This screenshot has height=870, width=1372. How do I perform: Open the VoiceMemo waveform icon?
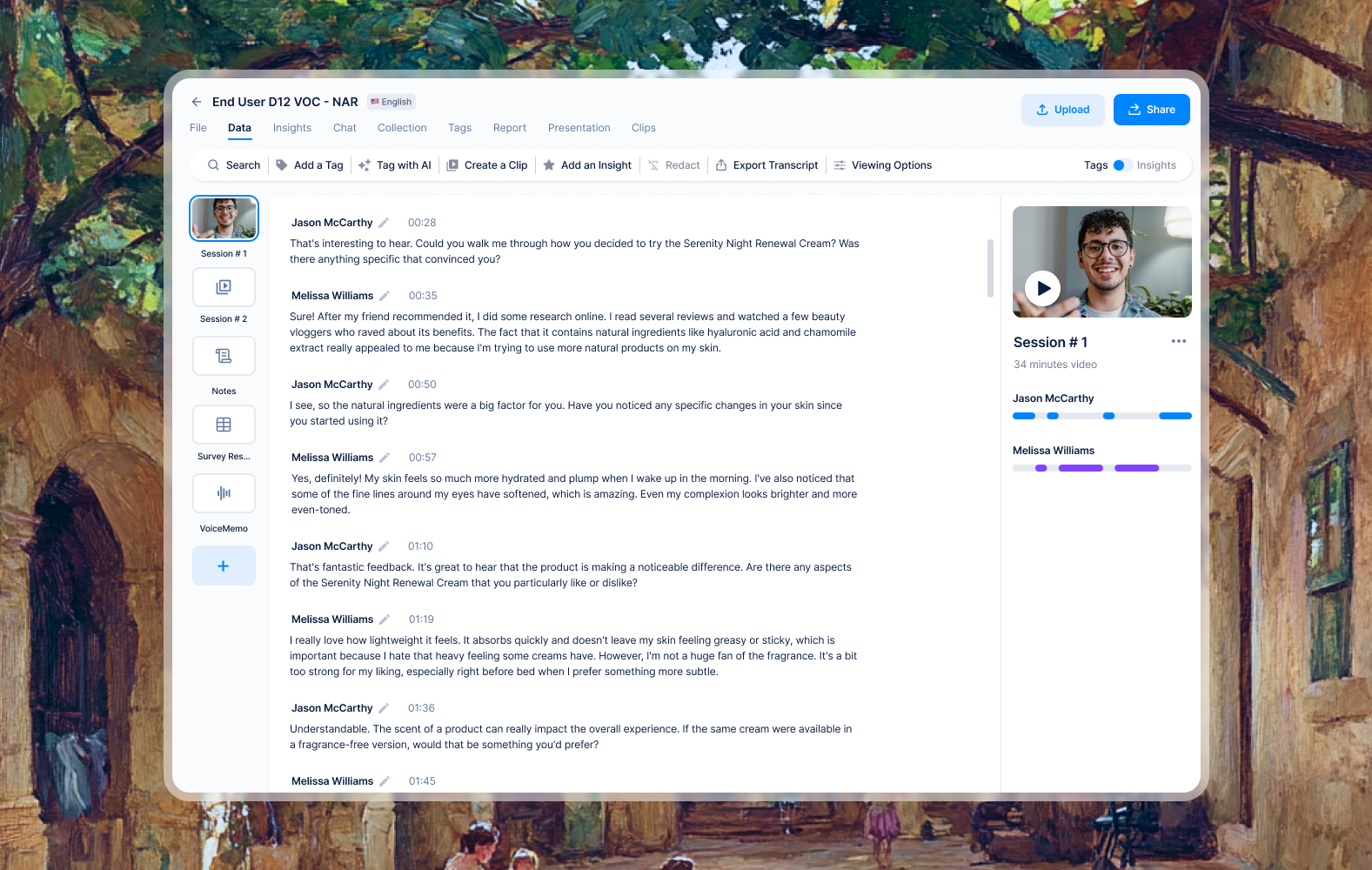[x=224, y=493]
